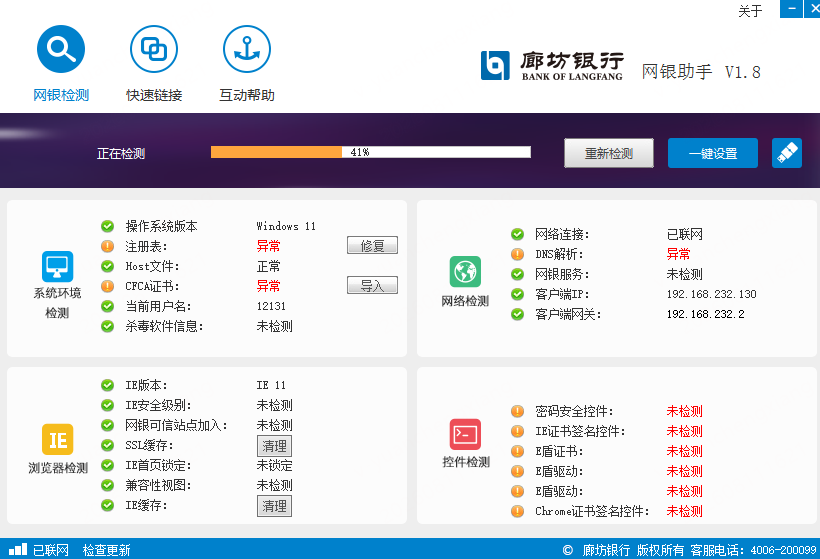Click the 客户端网关 label

coord(568,314)
